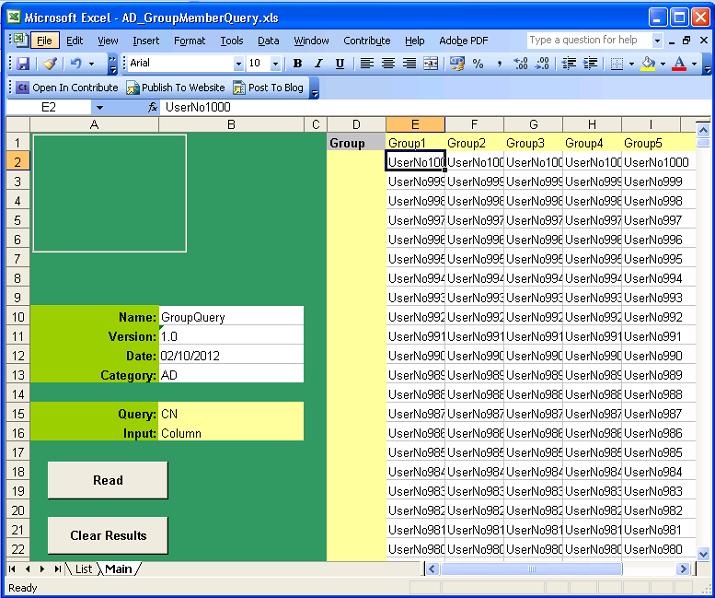This screenshot has height=598, width=715.
Task: Apply Center alignment to the cell
Action: 388,63
